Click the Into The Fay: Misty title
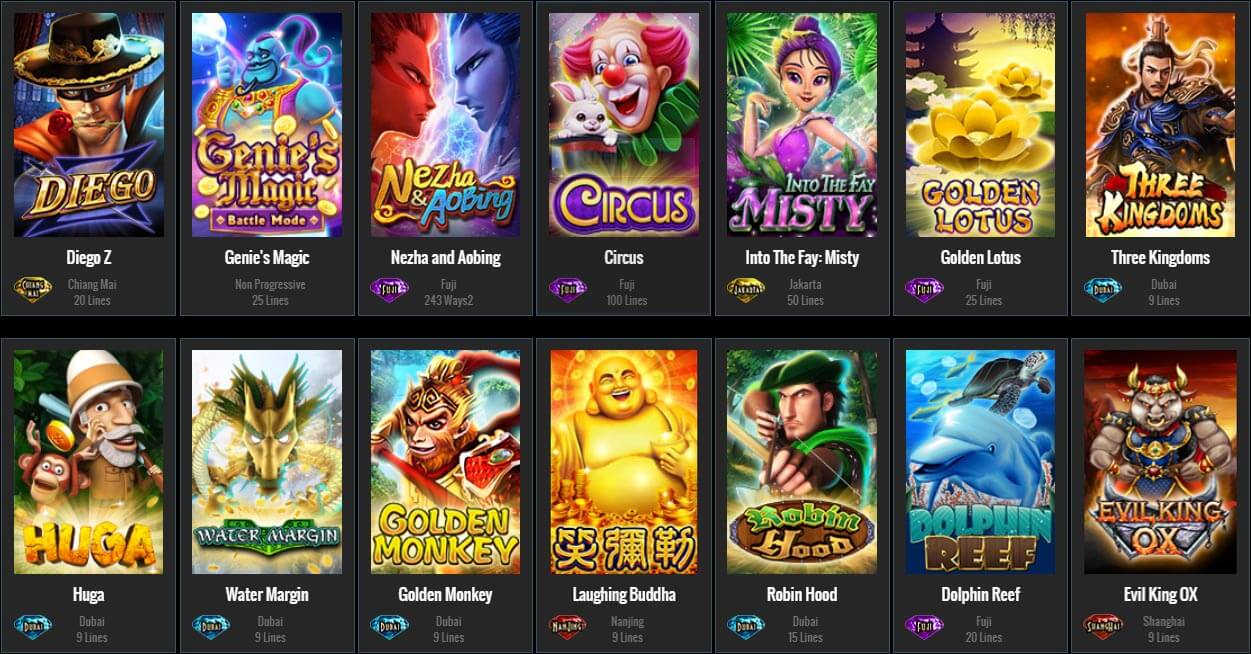 click(x=802, y=258)
